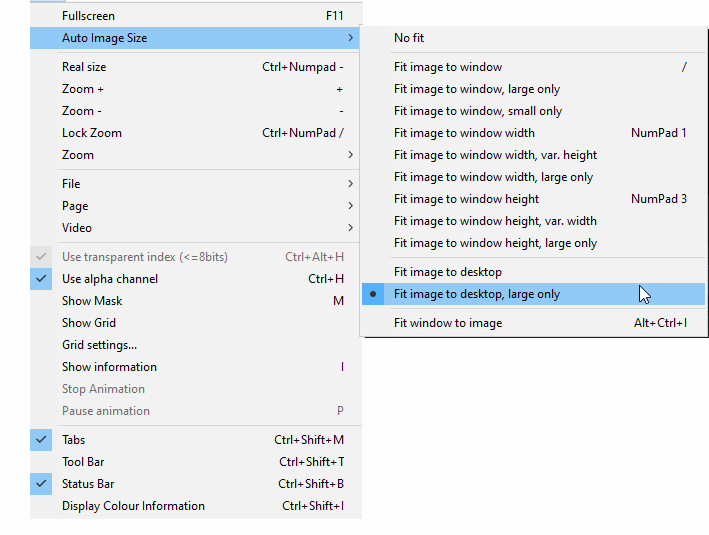The image size is (709, 535).
Task: Select Fit image to desktop, large only
Action: tap(477, 294)
